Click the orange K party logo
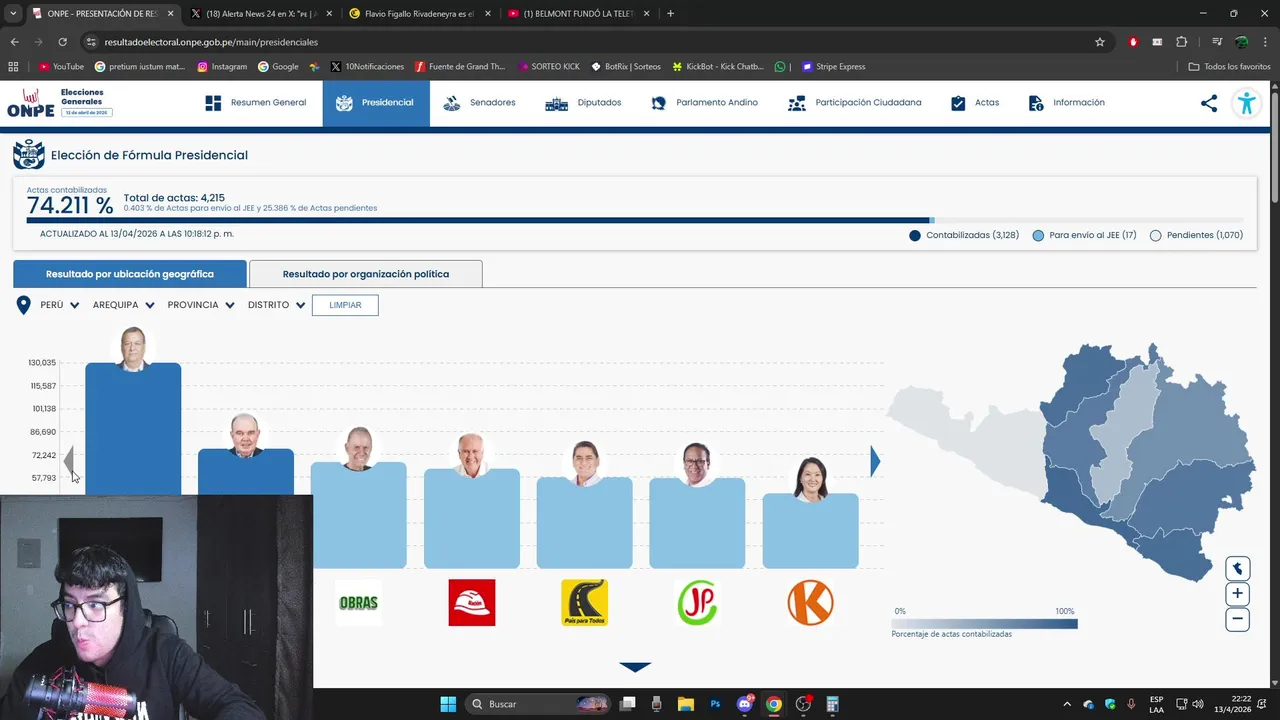This screenshot has width=1280, height=720. pos(810,603)
